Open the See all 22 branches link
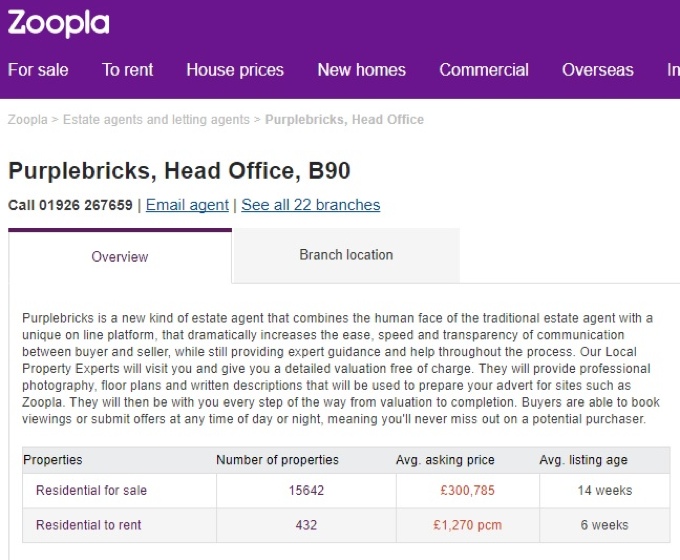The image size is (680, 560). [x=311, y=205]
